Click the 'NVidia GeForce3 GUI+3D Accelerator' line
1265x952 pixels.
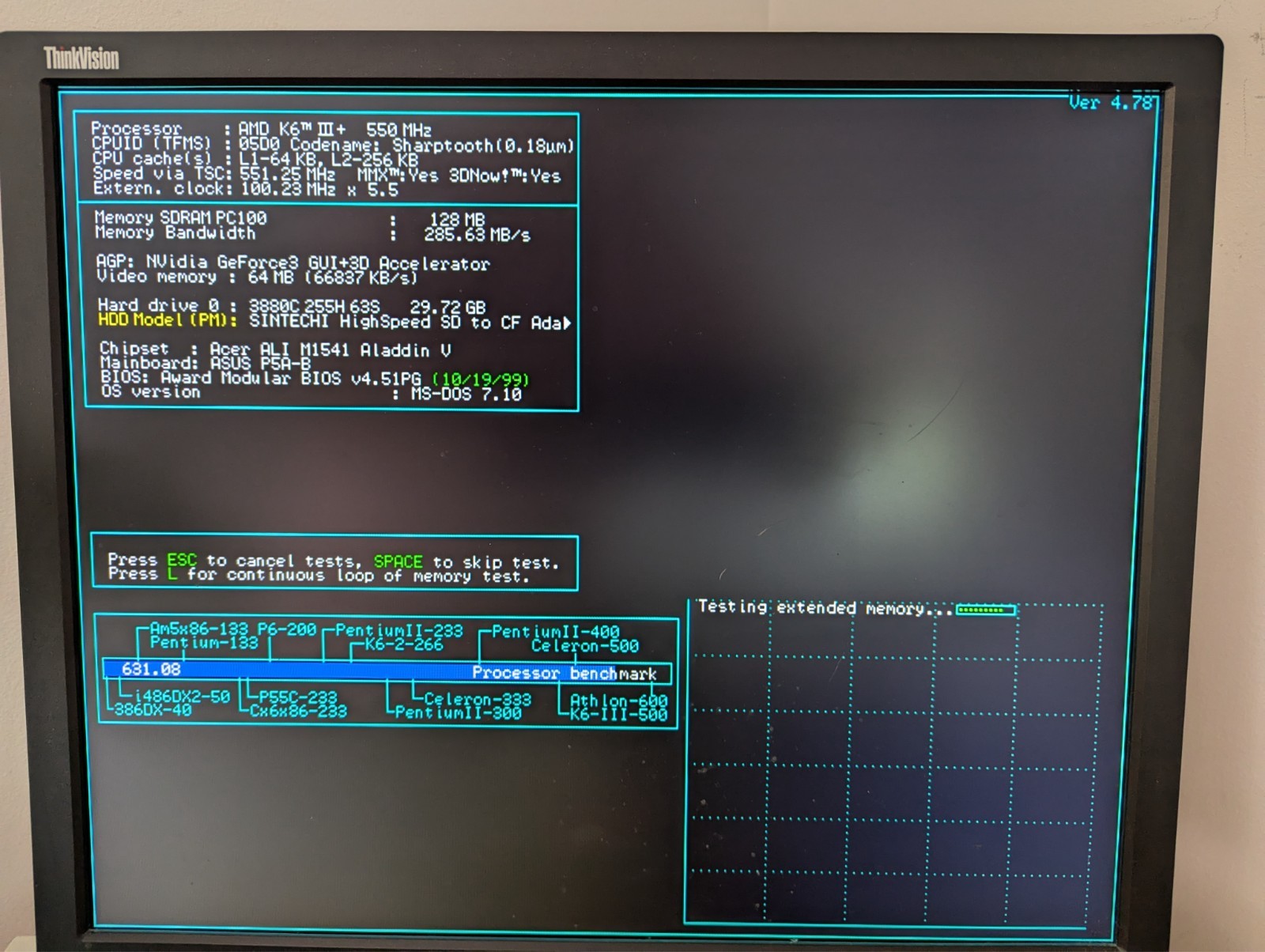(318, 263)
